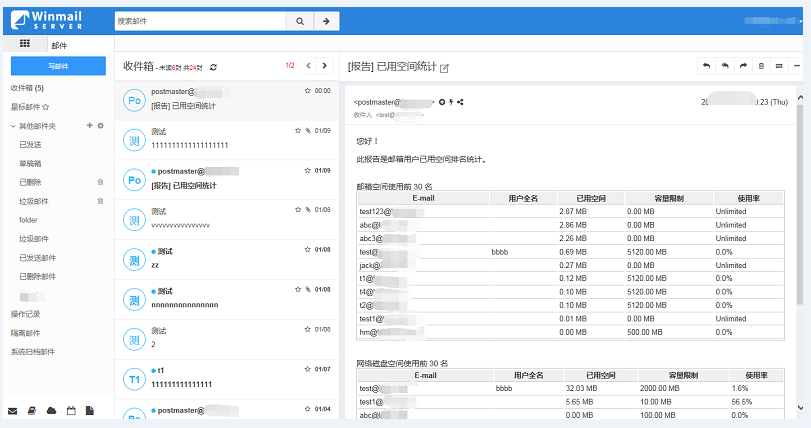Image resolution: width=811 pixels, height=428 pixels.
Task: Click T1 avatar in mail list
Action: [x=134, y=379]
